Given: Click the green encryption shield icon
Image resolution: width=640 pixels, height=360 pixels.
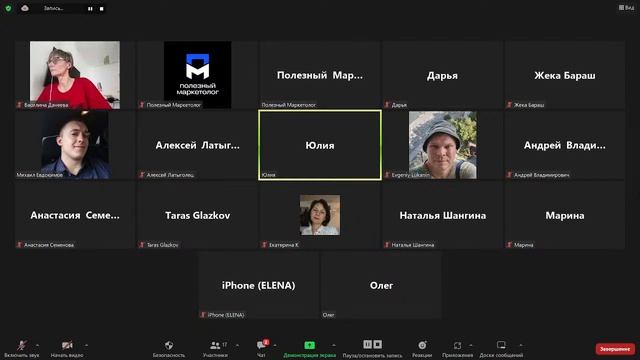Looking at the screenshot, I should tap(8, 8).
